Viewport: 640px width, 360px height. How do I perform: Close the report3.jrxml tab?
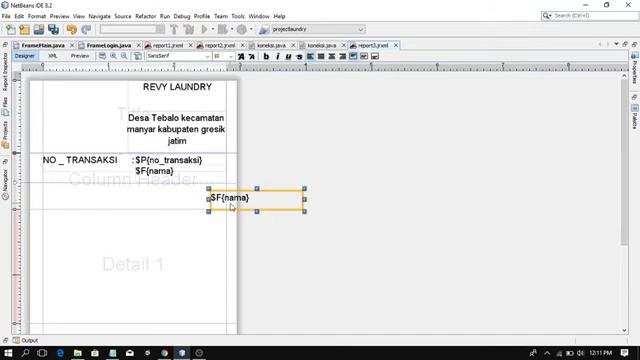tap(396, 45)
